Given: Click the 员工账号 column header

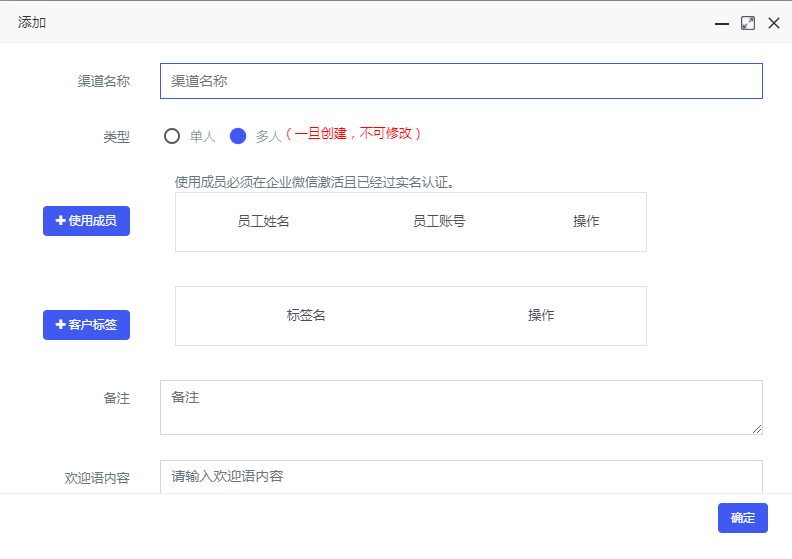Looking at the screenshot, I should point(439,221).
